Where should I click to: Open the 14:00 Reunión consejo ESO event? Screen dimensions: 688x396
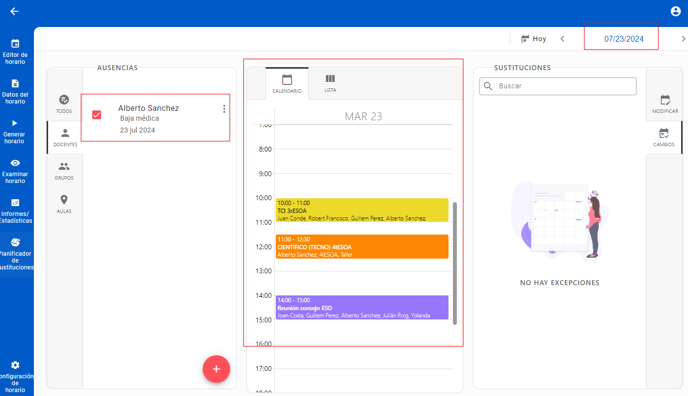pos(362,307)
